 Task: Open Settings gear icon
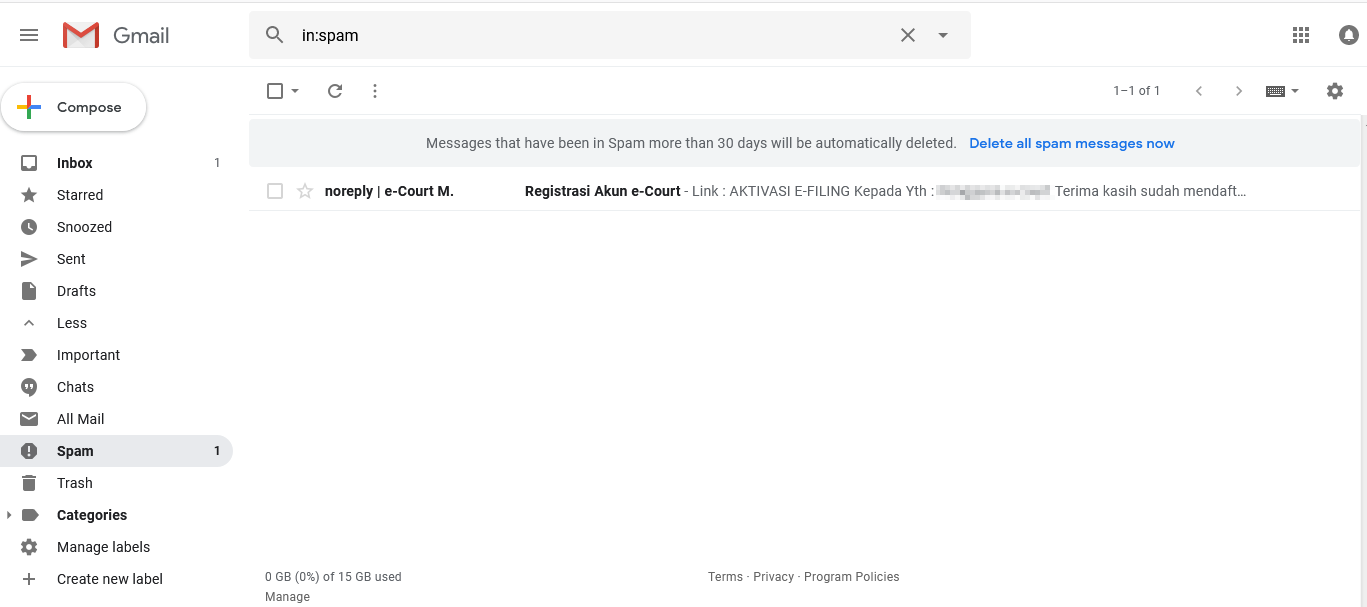[x=1334, y=91]
